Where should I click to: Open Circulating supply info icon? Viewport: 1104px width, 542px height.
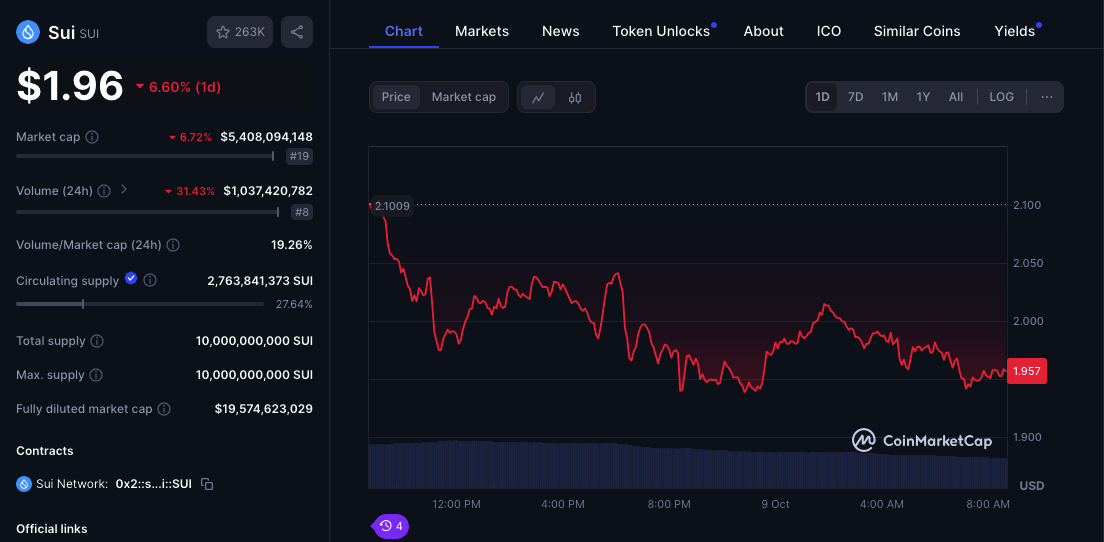(150, 280)
